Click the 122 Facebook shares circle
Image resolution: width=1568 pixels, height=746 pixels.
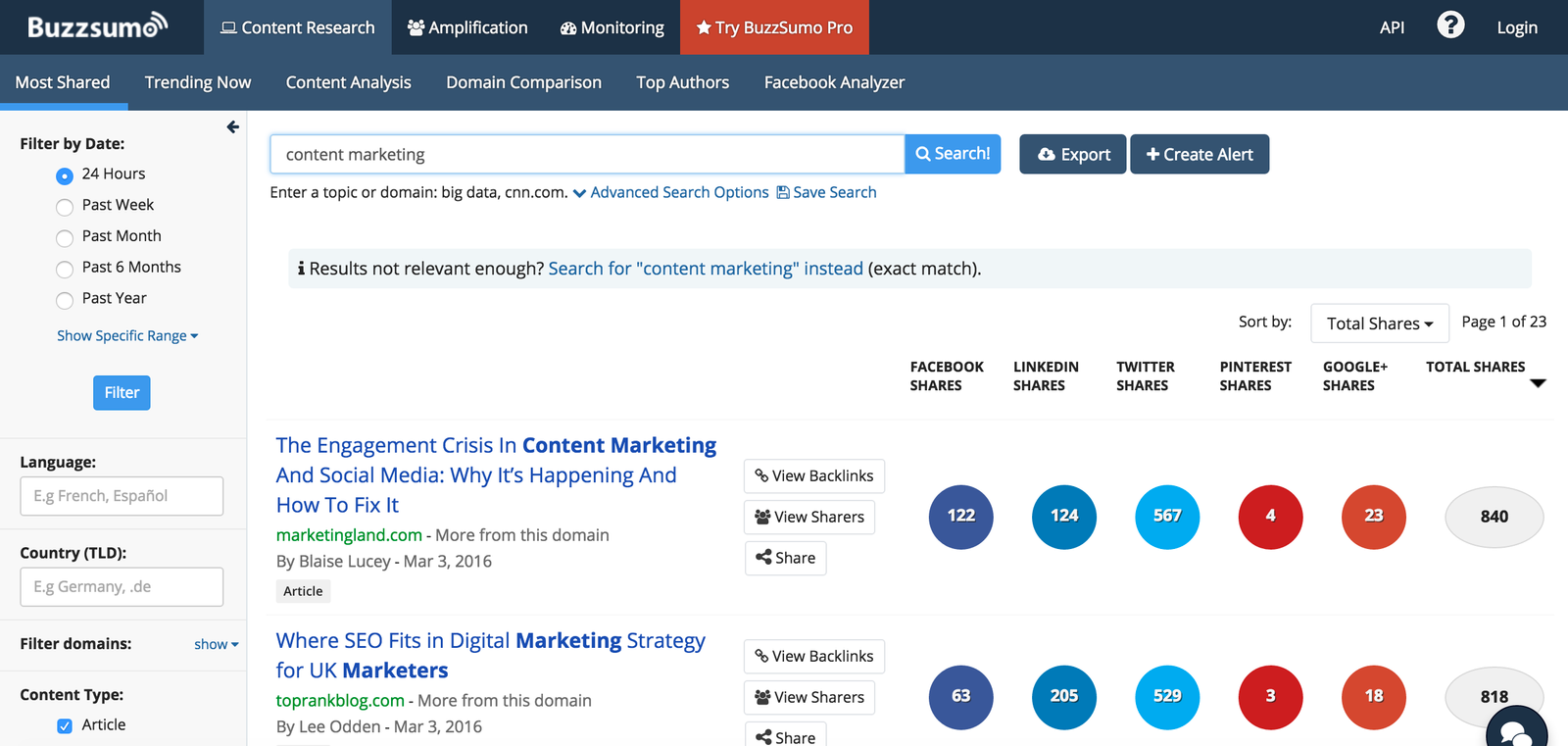click(x=961, y=517)
